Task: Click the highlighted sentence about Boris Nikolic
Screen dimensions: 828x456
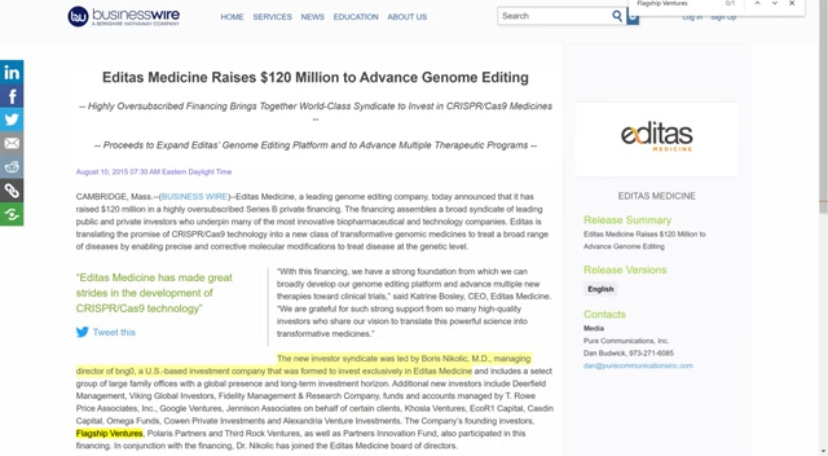Action: (x=304, y=365)
